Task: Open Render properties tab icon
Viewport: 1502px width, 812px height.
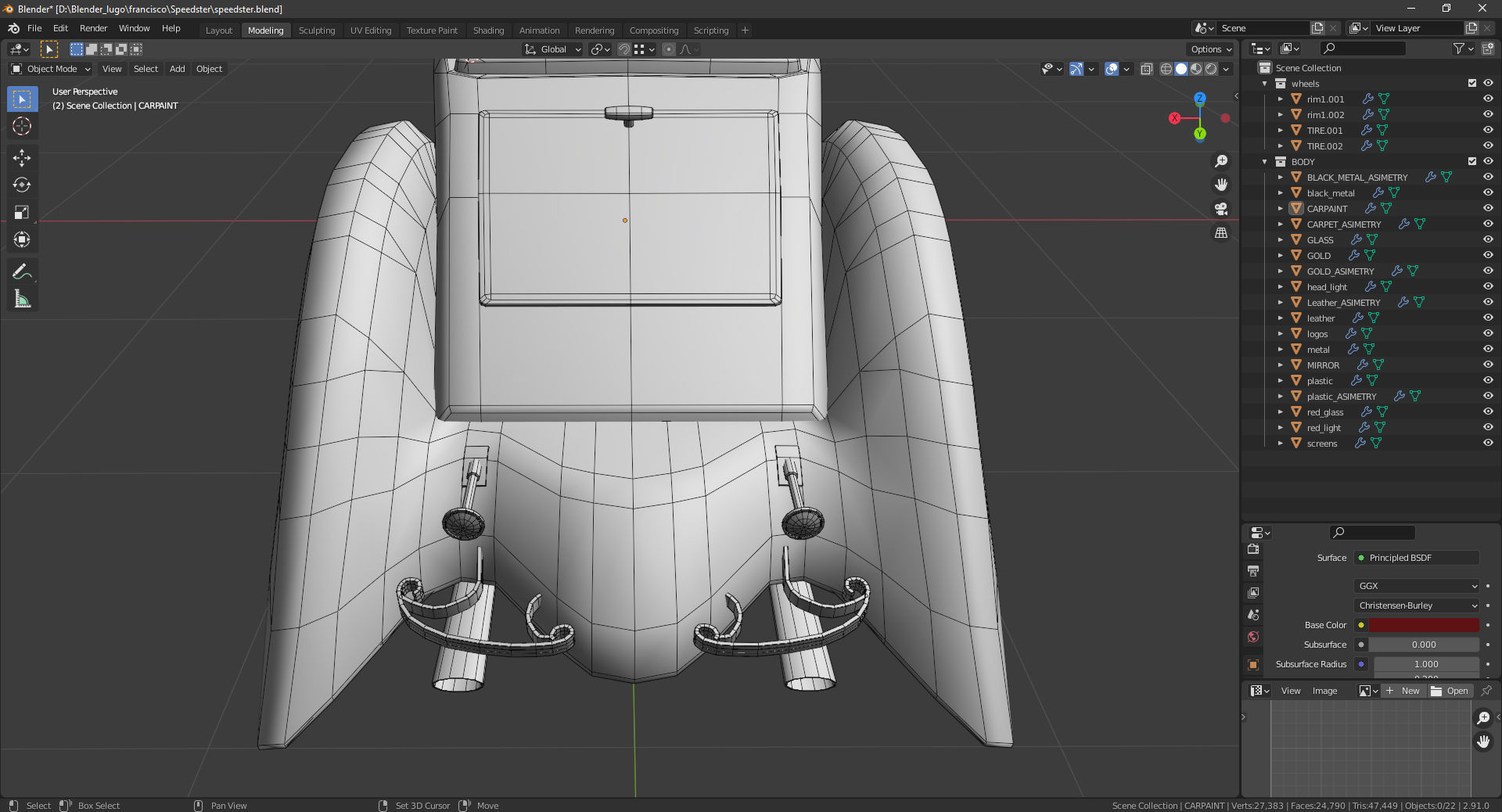Action: point(1253,550)
